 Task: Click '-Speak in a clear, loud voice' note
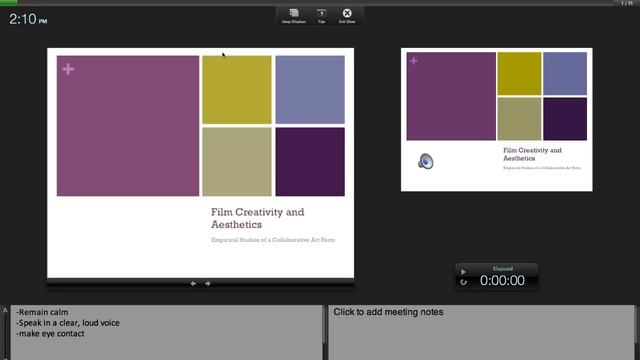pos(68,323)
